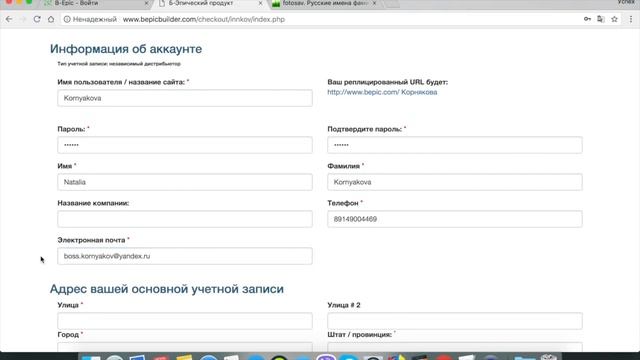The width and height of the screenshot is (640, 360).
Task: Click the Штат / провинция label
Action: pos(360,335)
